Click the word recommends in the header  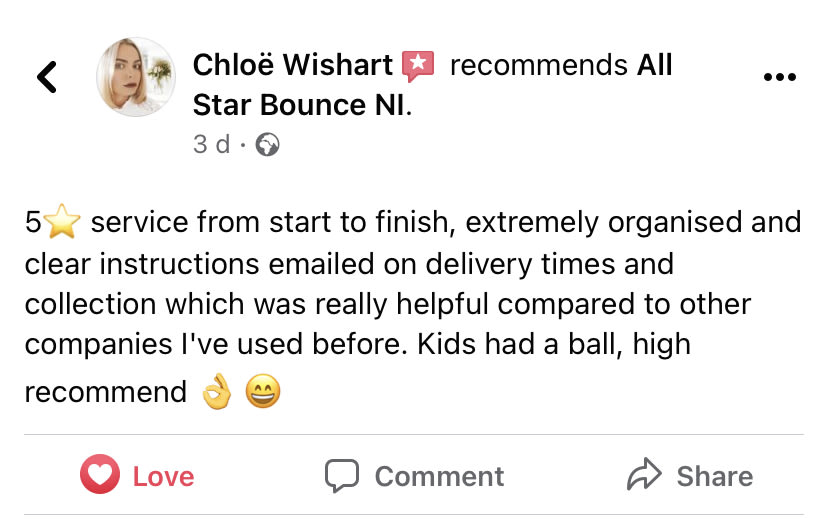[538, 66]
